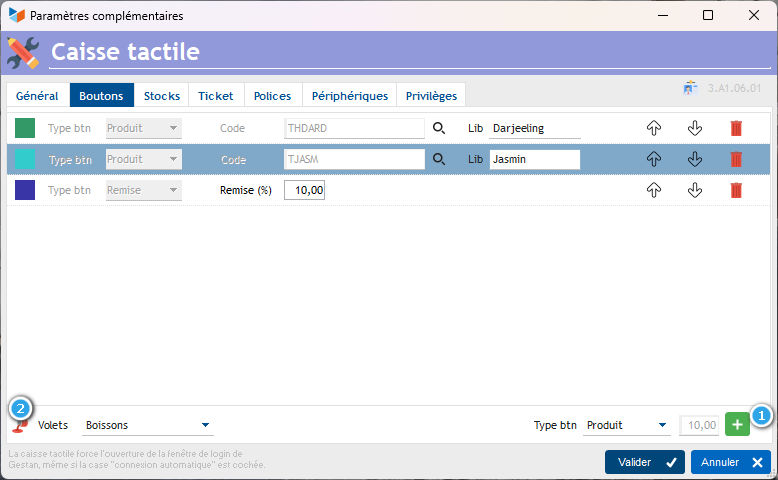Click the green Darjeeling color swatch
This screenshot has height=480, width=778.
coord(25,128)
